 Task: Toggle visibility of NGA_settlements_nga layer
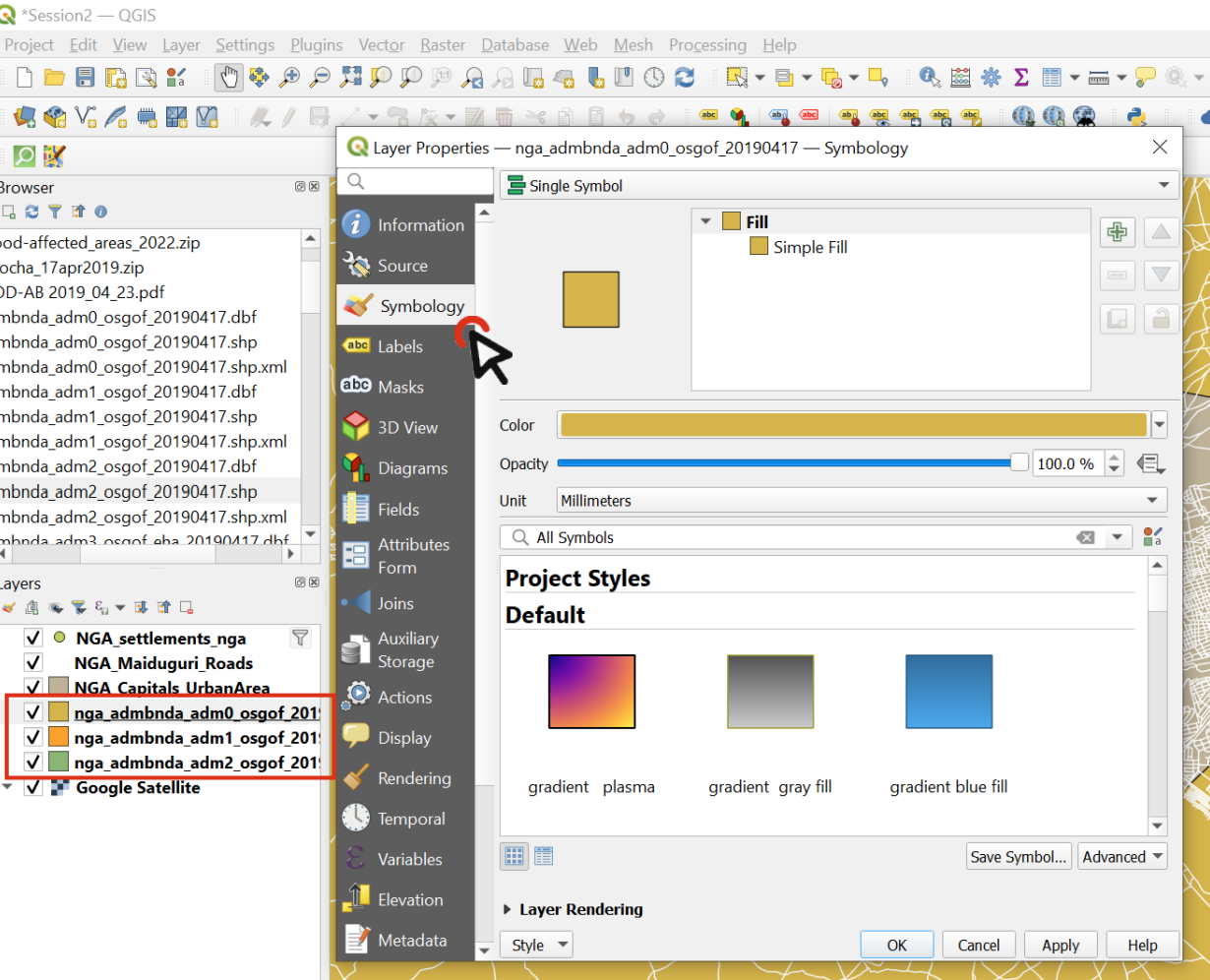[x=33, y=638]
